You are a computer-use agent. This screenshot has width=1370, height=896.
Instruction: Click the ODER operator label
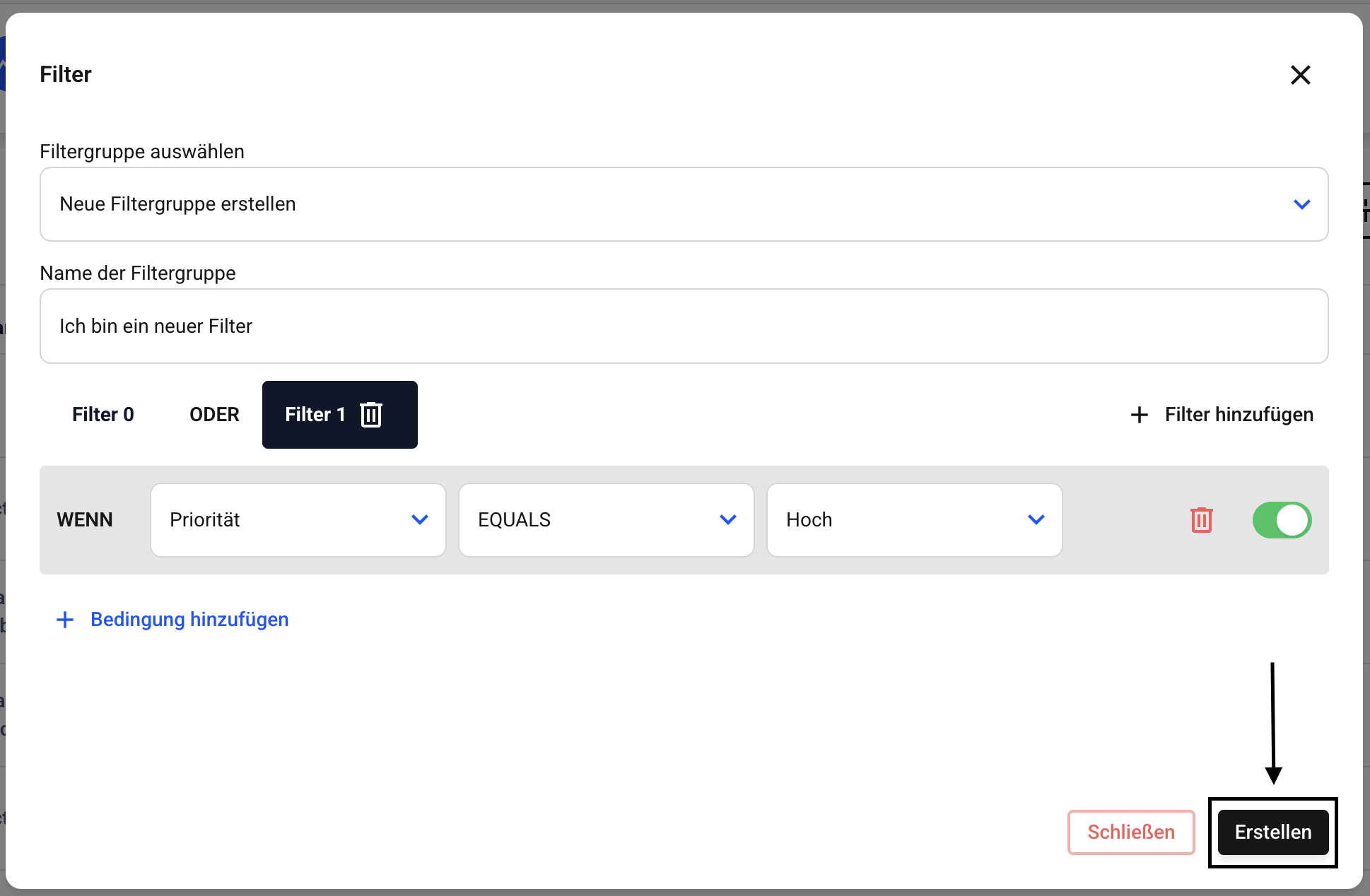pyautogui.click(x=214, y=415)
